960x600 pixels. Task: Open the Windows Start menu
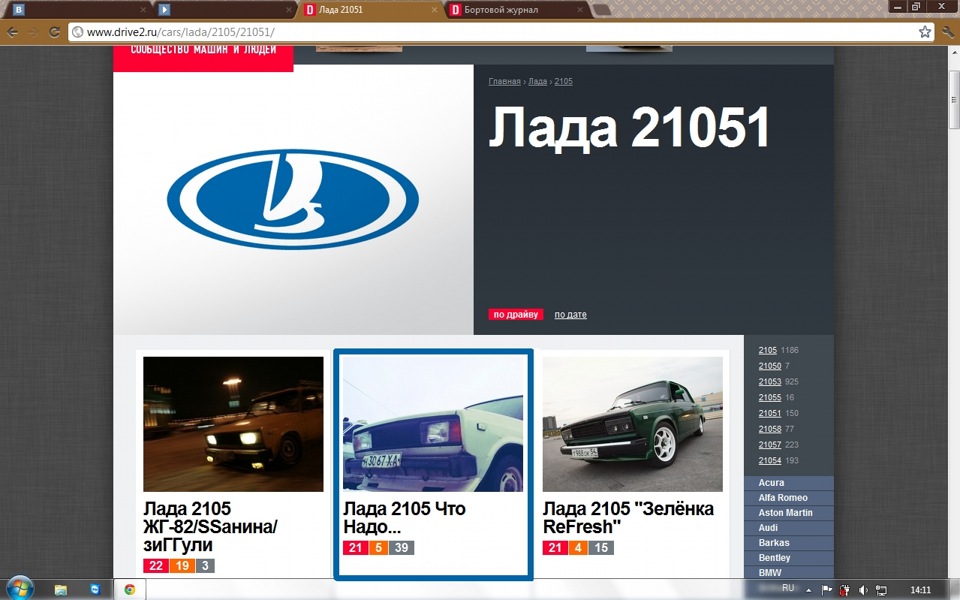(18, 590)
